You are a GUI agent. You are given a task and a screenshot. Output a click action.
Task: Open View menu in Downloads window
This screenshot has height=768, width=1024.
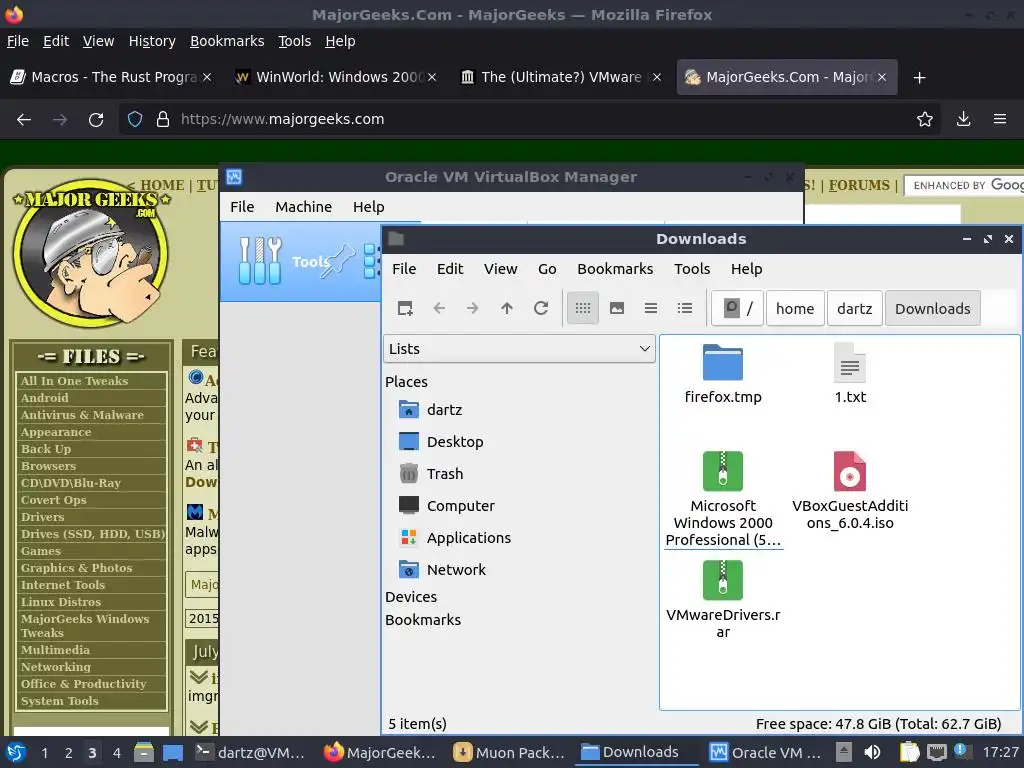500,269
